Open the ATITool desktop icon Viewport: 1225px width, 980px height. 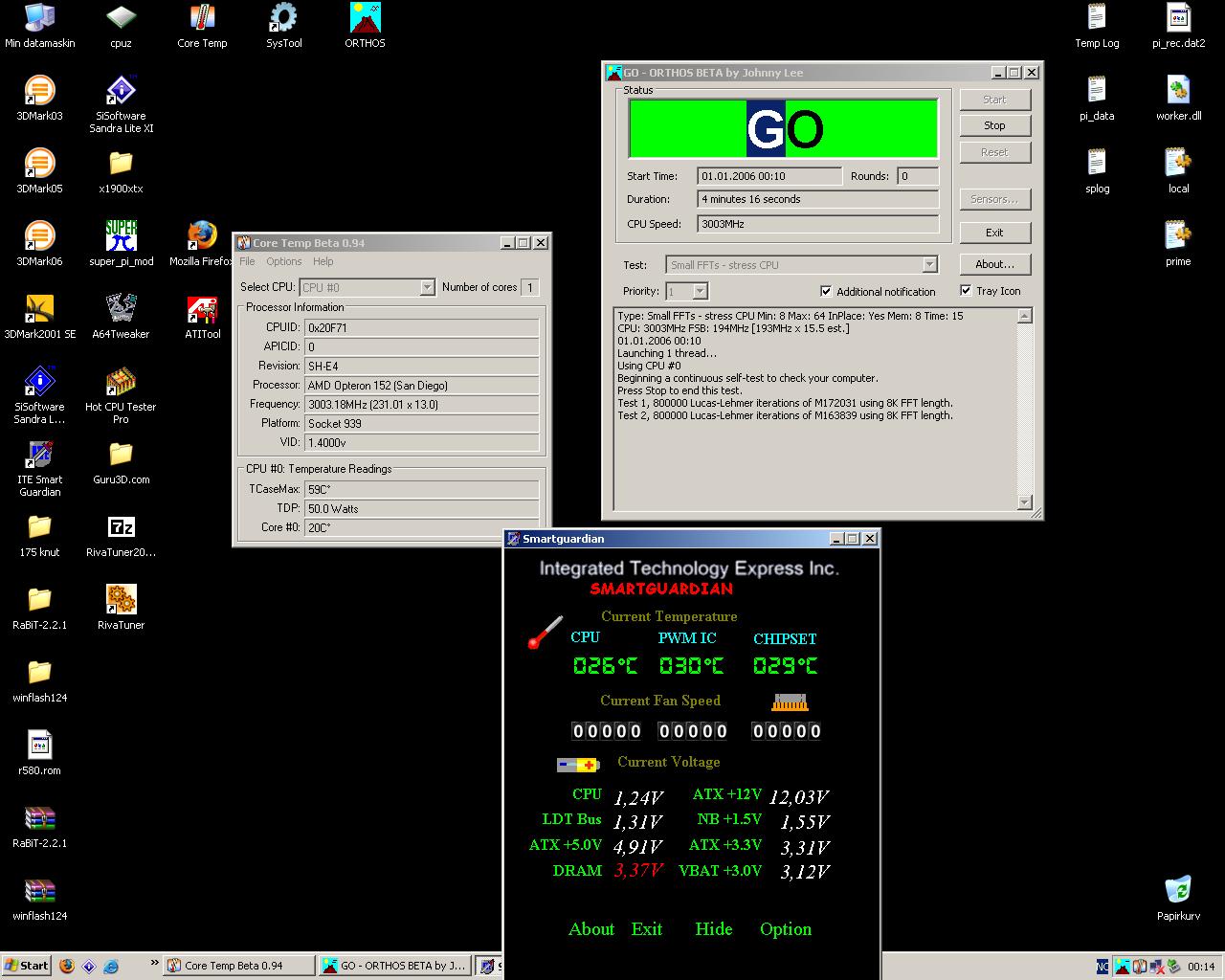(202, 317)
